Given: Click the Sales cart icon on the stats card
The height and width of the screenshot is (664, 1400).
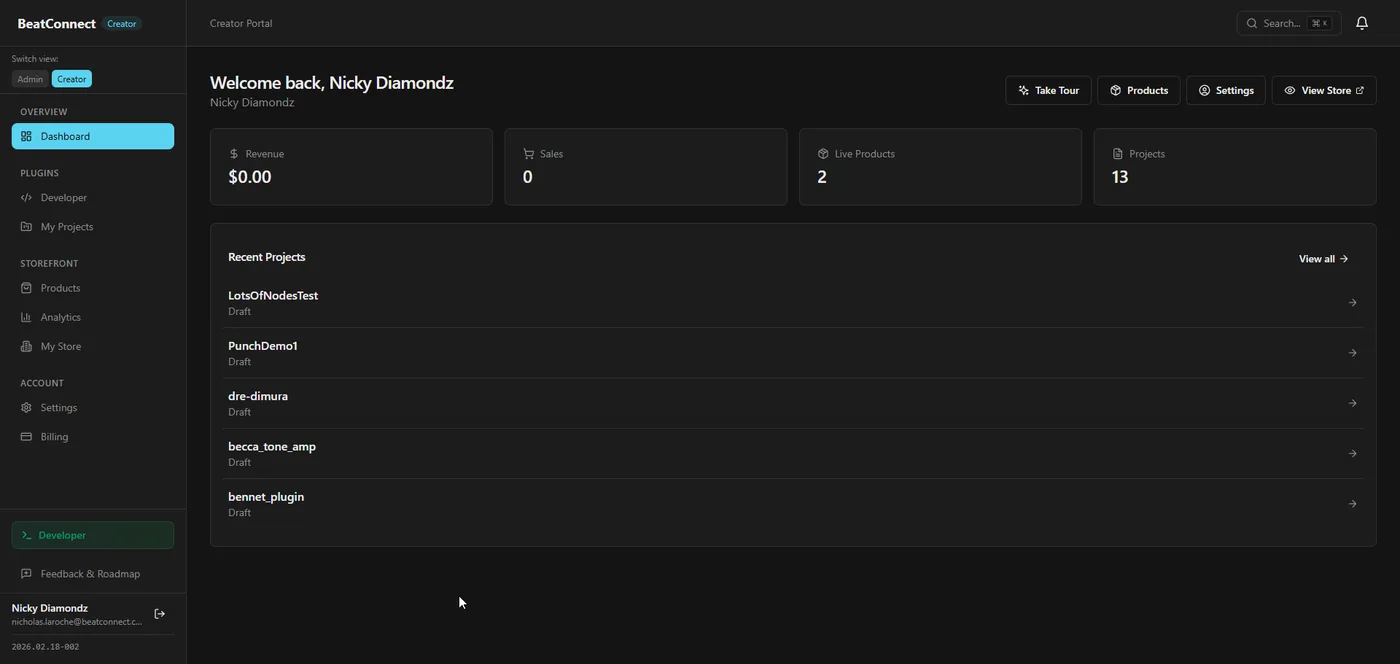Looking at the screenshot, I should (527, 153).
